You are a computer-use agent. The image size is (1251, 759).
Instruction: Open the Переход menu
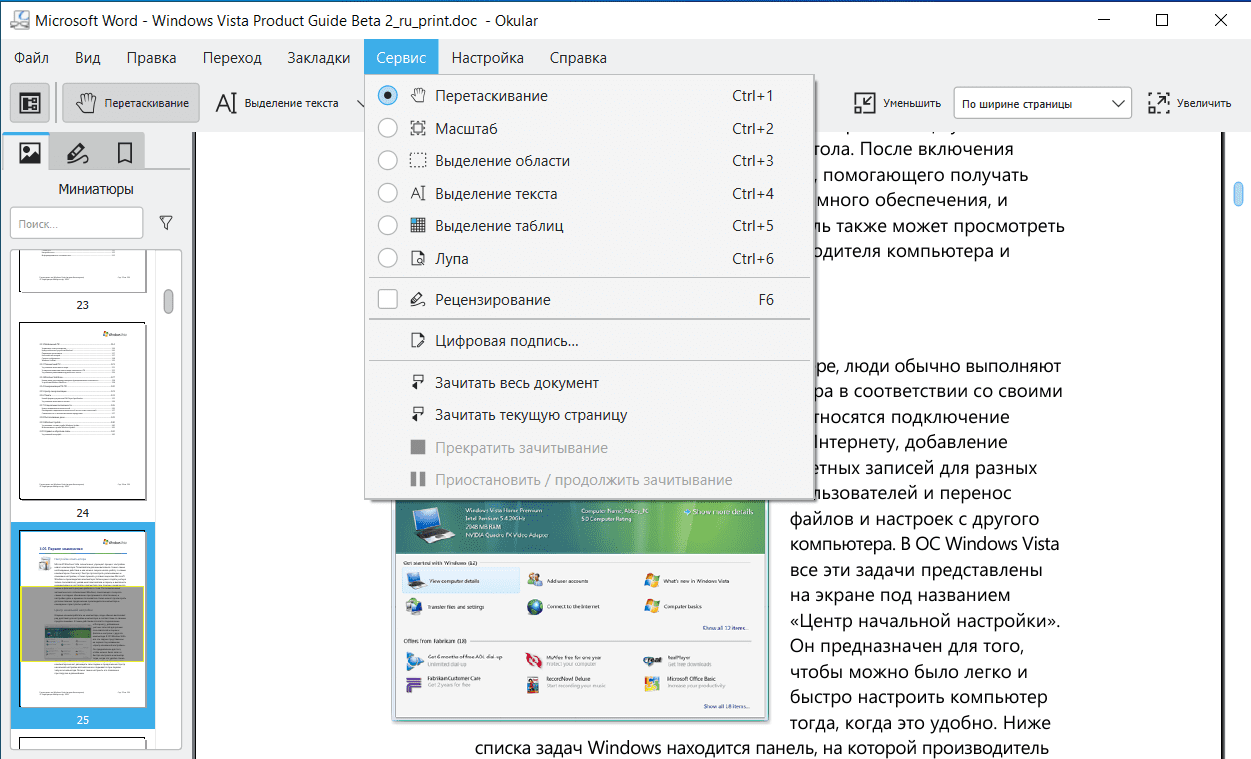coord(232,58)
